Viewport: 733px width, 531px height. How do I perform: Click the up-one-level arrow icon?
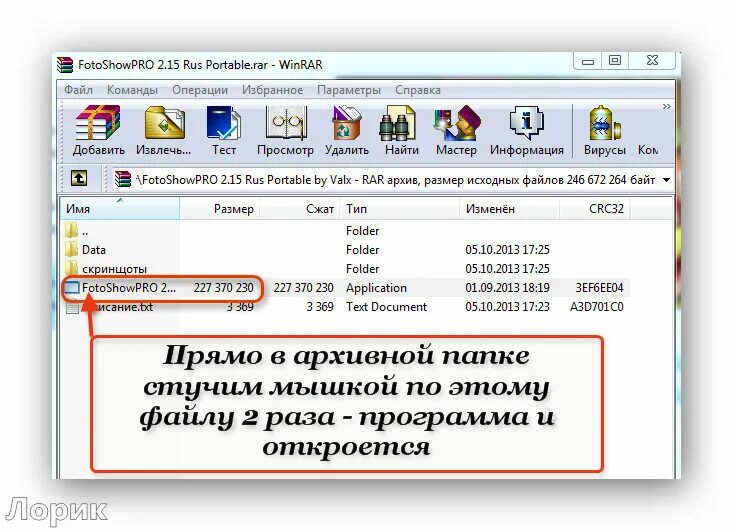(79, 179)
